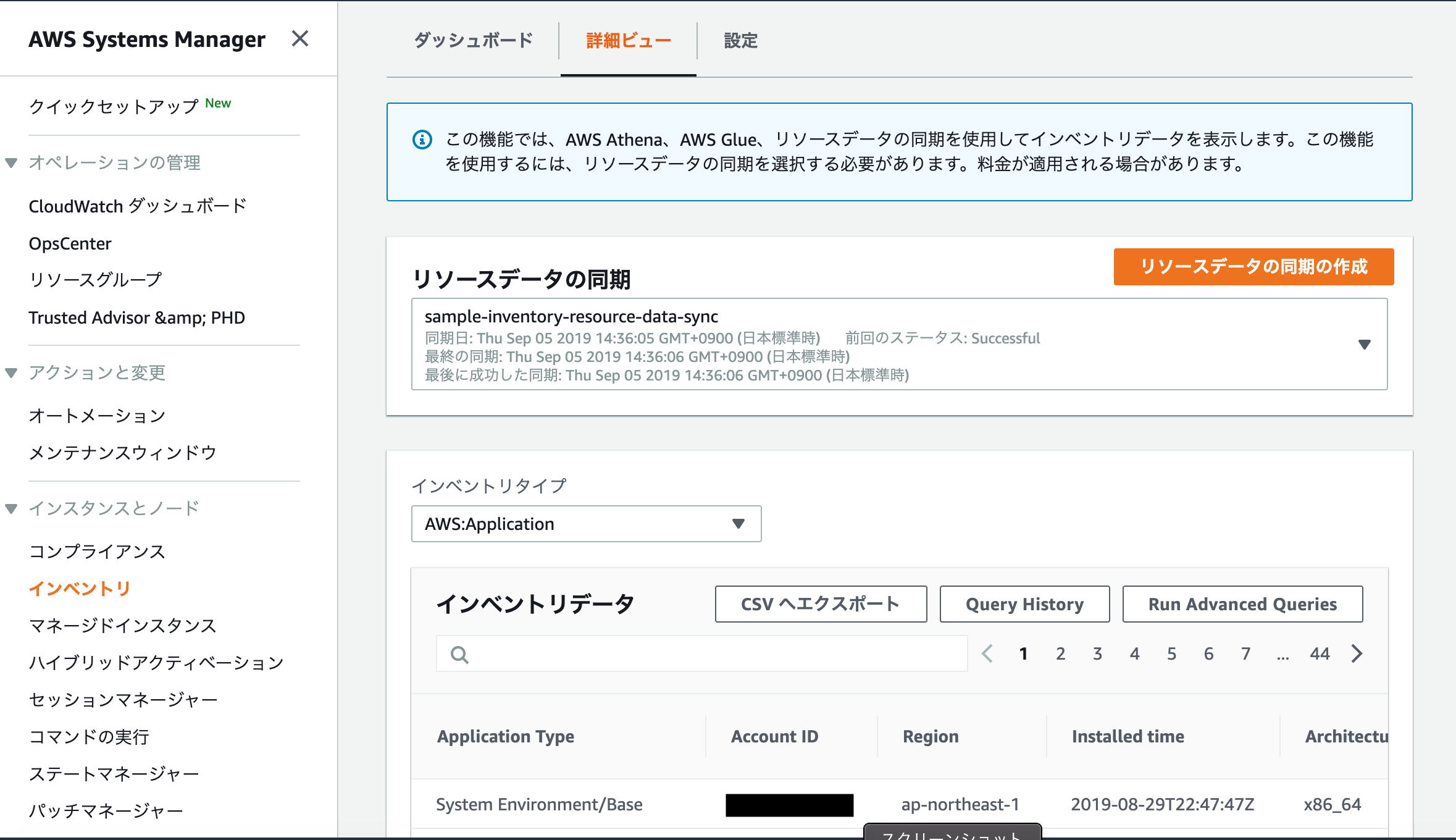This screenshot has width=1456, height=840.
Task: Go to page 3 of results
Action: coord(1097,653)
